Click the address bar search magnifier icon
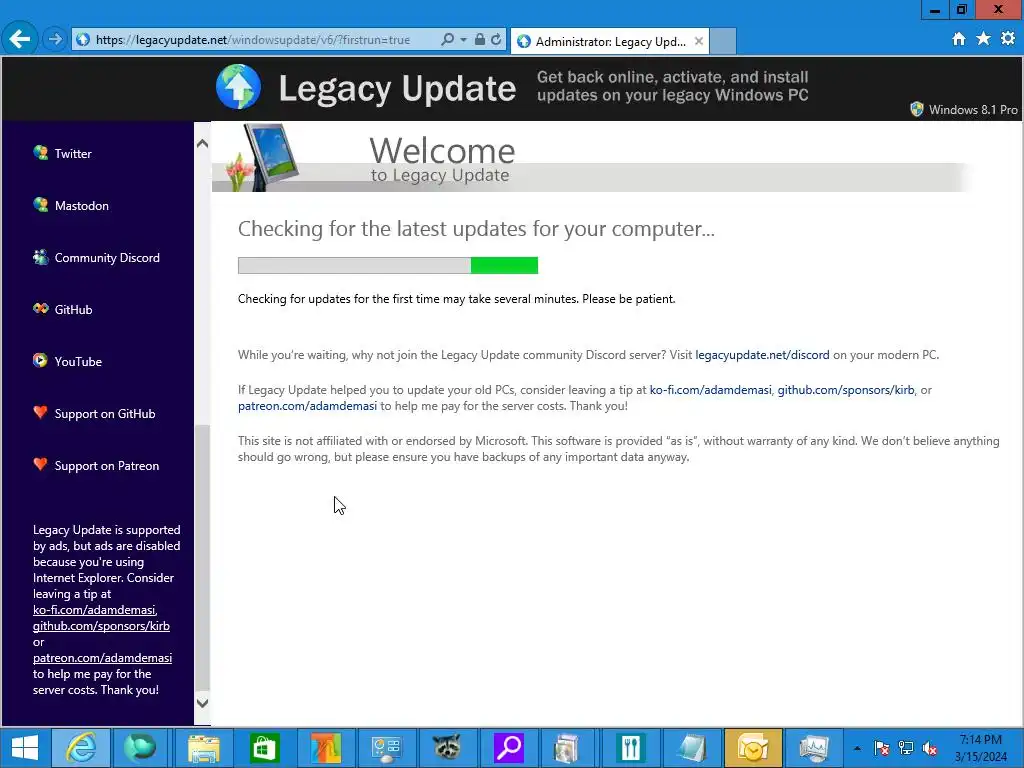The width and height of the screenshot is (1024, 768). 447,39
